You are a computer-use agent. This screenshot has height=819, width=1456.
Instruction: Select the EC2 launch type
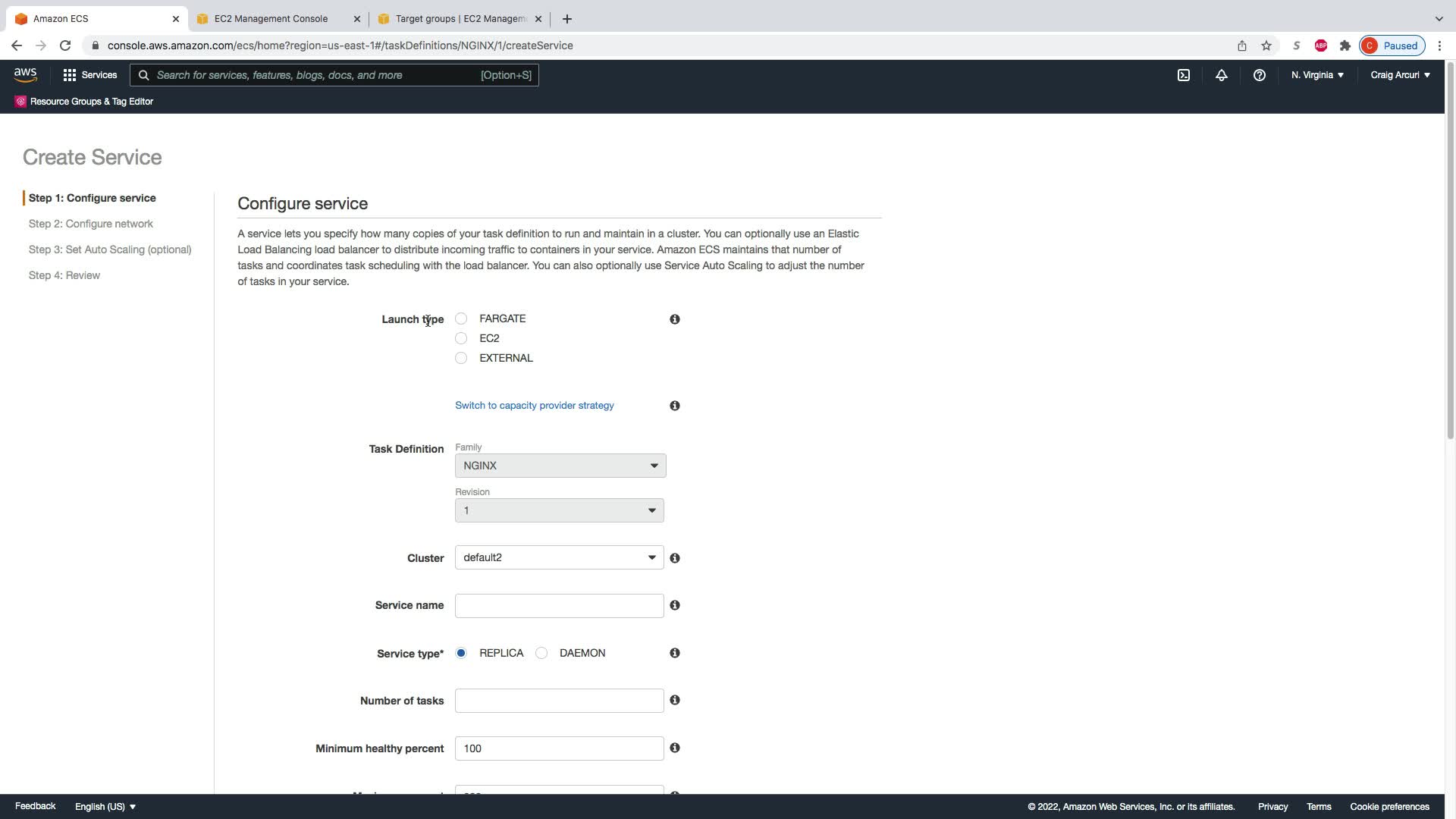coord(461,338)
